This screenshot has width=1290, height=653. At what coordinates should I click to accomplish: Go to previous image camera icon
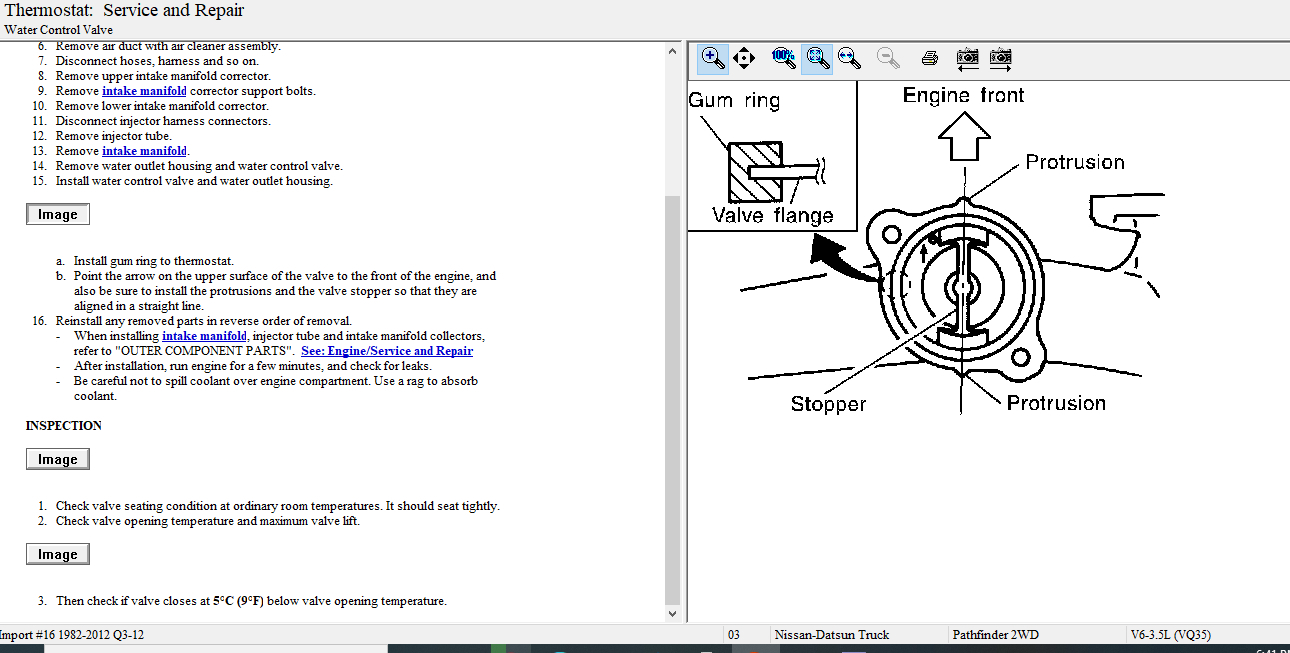point(967,58)
